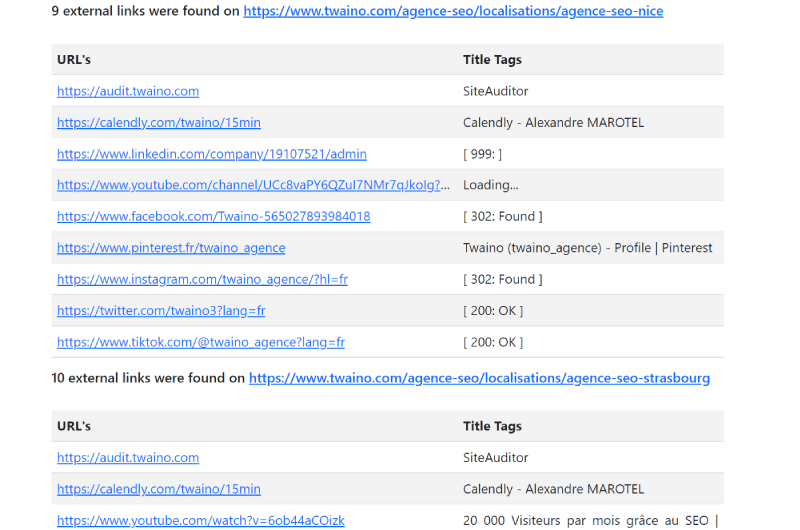800x530 pixels.
Task: Select '[ 200: OK ]' in TikTok row
Action: (493, 342)
